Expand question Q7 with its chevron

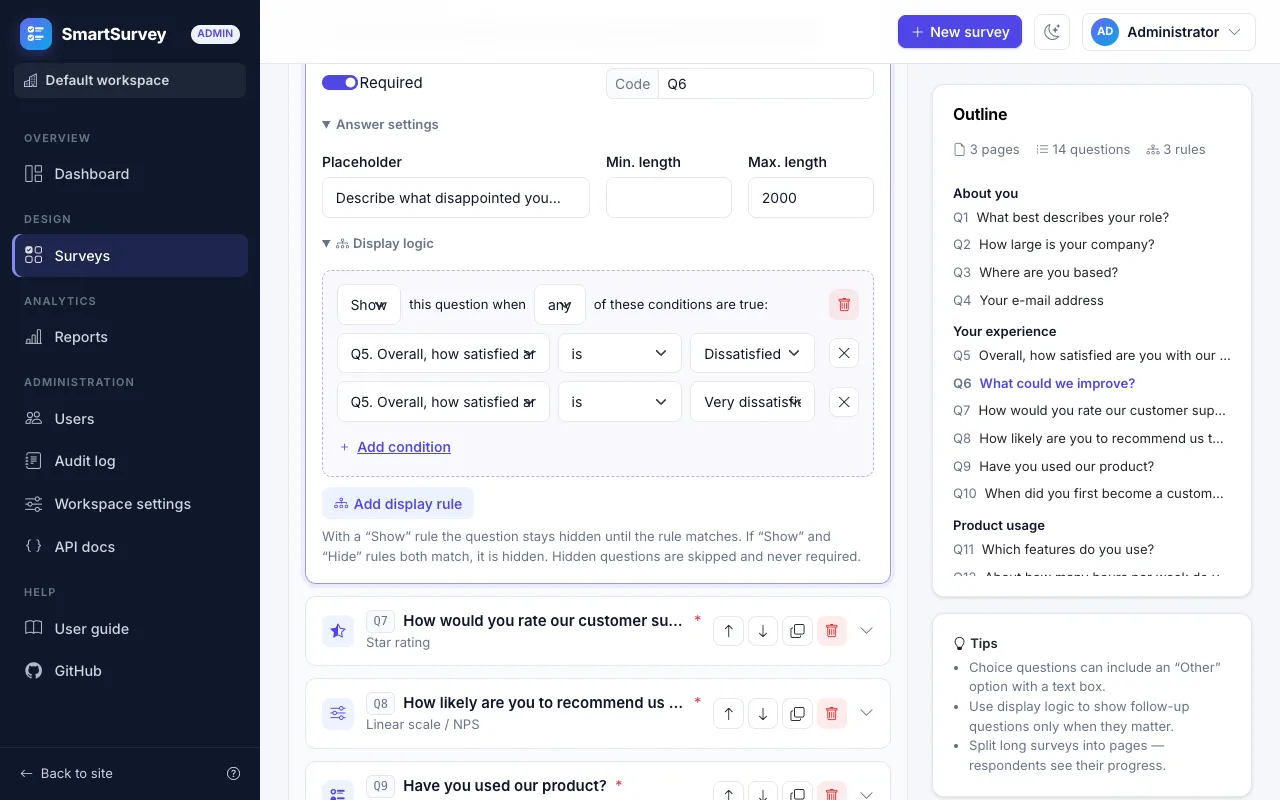point(867,631)
